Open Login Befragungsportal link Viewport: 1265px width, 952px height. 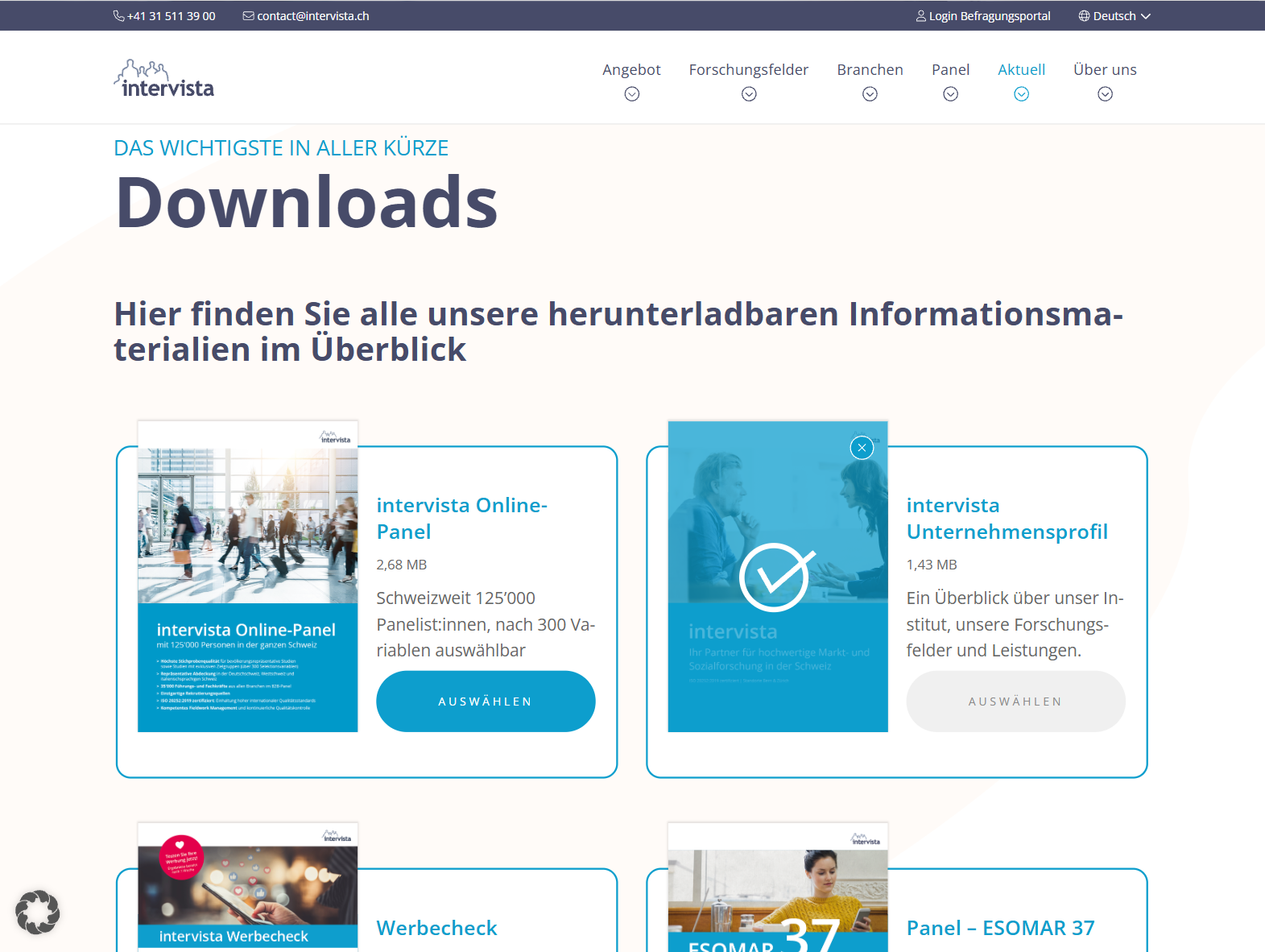(x=990, y=16)
